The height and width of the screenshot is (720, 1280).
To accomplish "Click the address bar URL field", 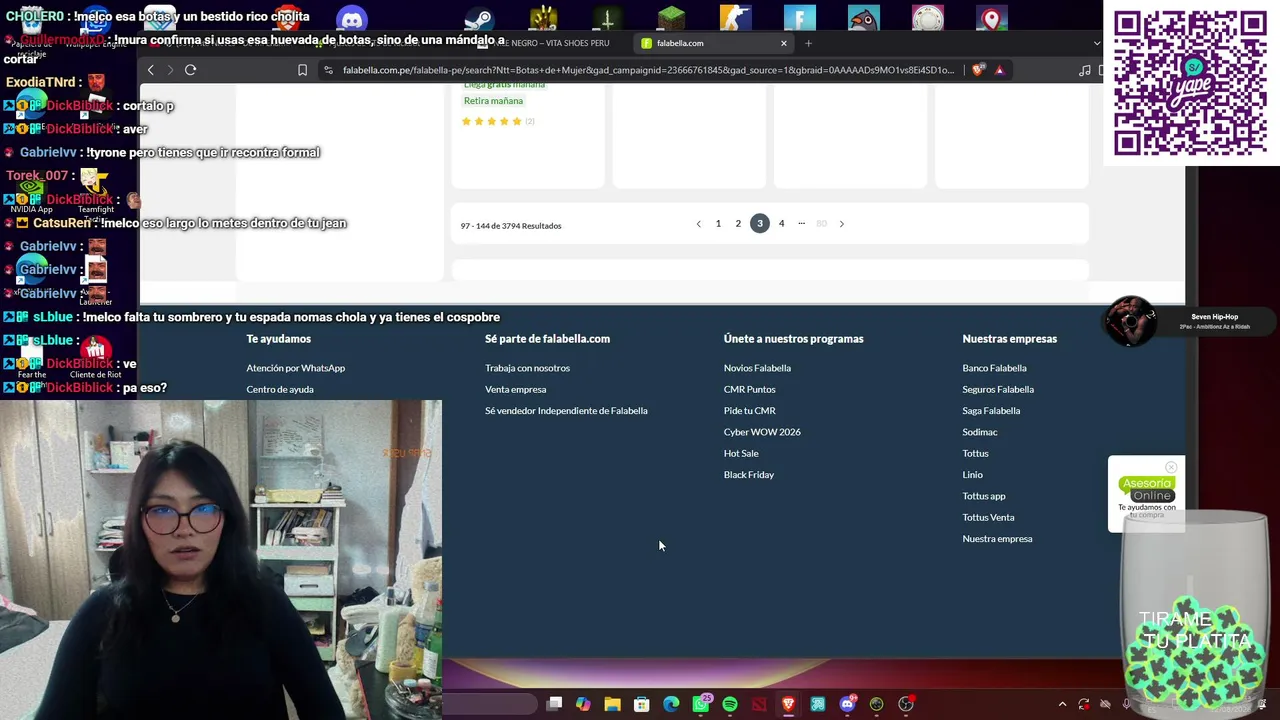I will (648, 70).
